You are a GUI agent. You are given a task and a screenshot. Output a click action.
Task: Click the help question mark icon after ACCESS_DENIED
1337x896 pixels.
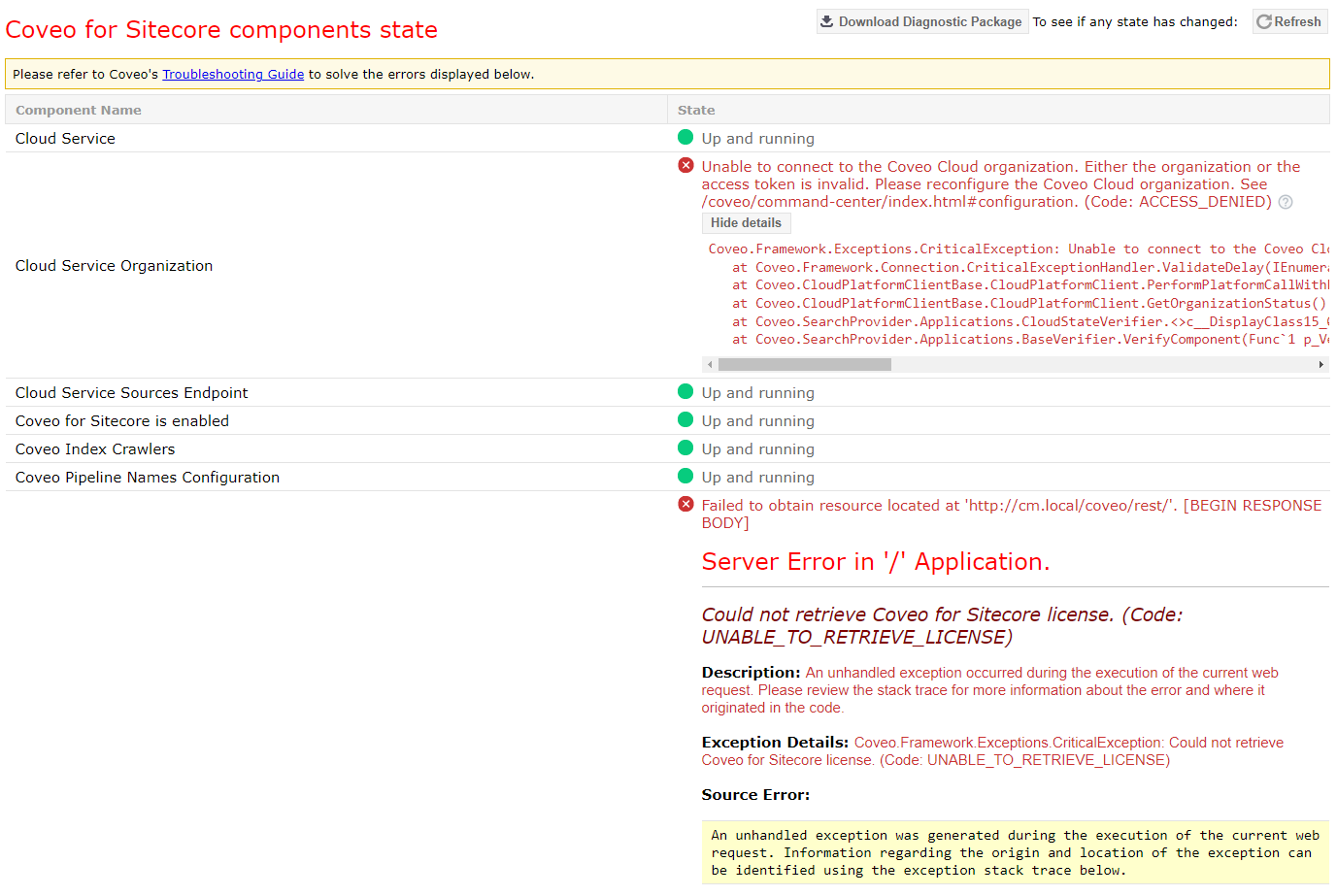pos(1286,202)
